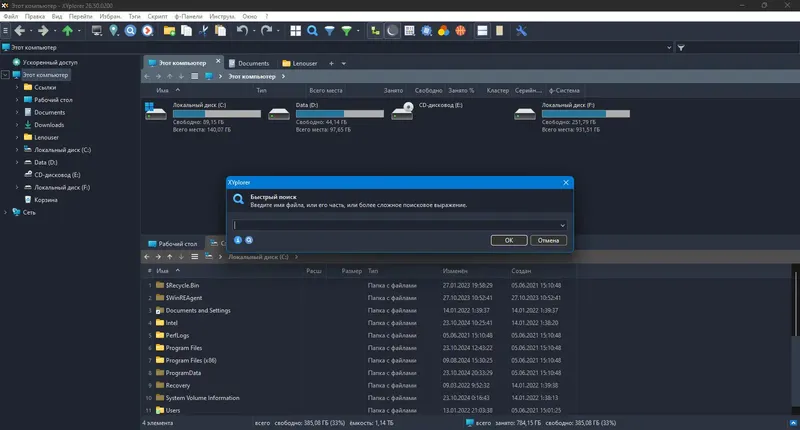Collapse the Этот компьютер tree node
The height and width of the screenshot is (430, 800).
[6, 75]
